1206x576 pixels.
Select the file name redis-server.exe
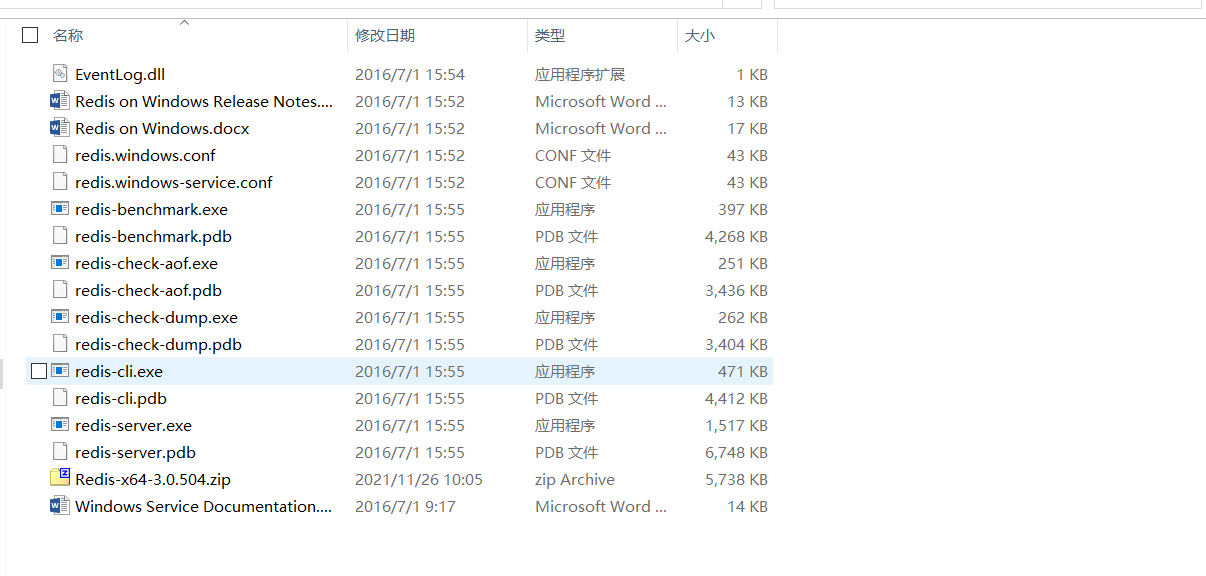pos(133,425)
